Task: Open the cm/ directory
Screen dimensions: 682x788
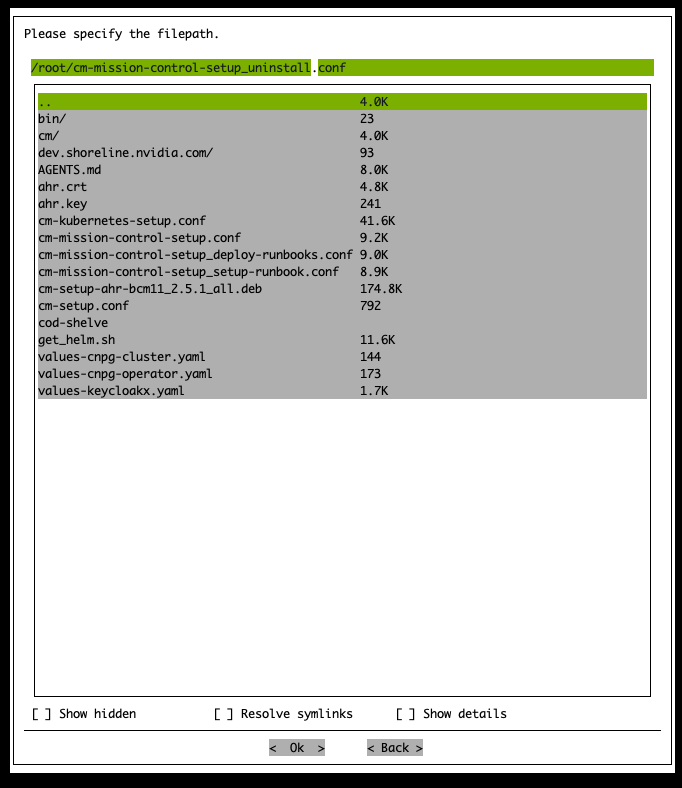Action: pyautogui.click(x=342, y=136)
